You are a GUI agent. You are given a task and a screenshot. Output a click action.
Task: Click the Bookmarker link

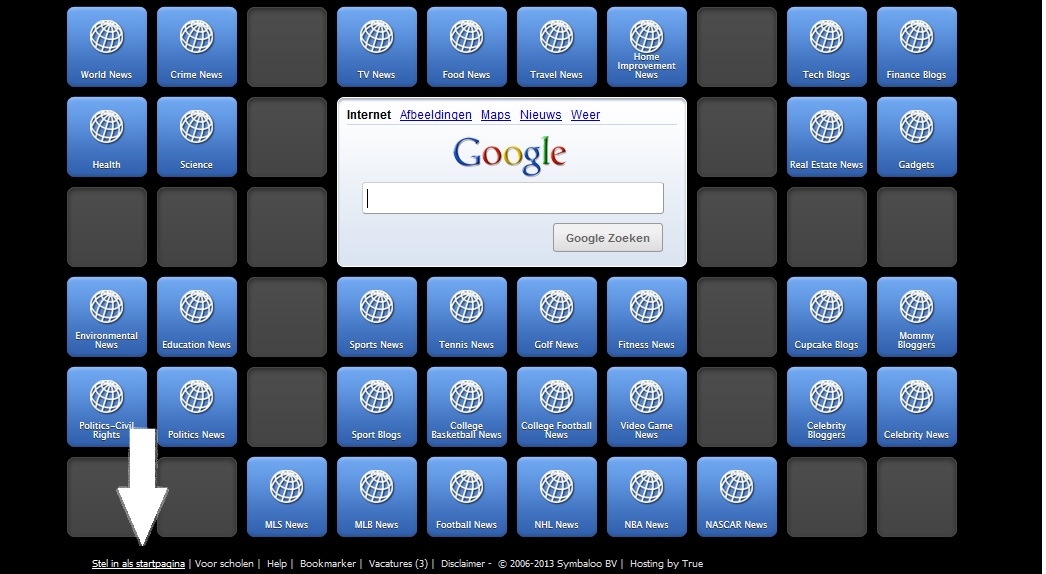click(x=328, y=564)
